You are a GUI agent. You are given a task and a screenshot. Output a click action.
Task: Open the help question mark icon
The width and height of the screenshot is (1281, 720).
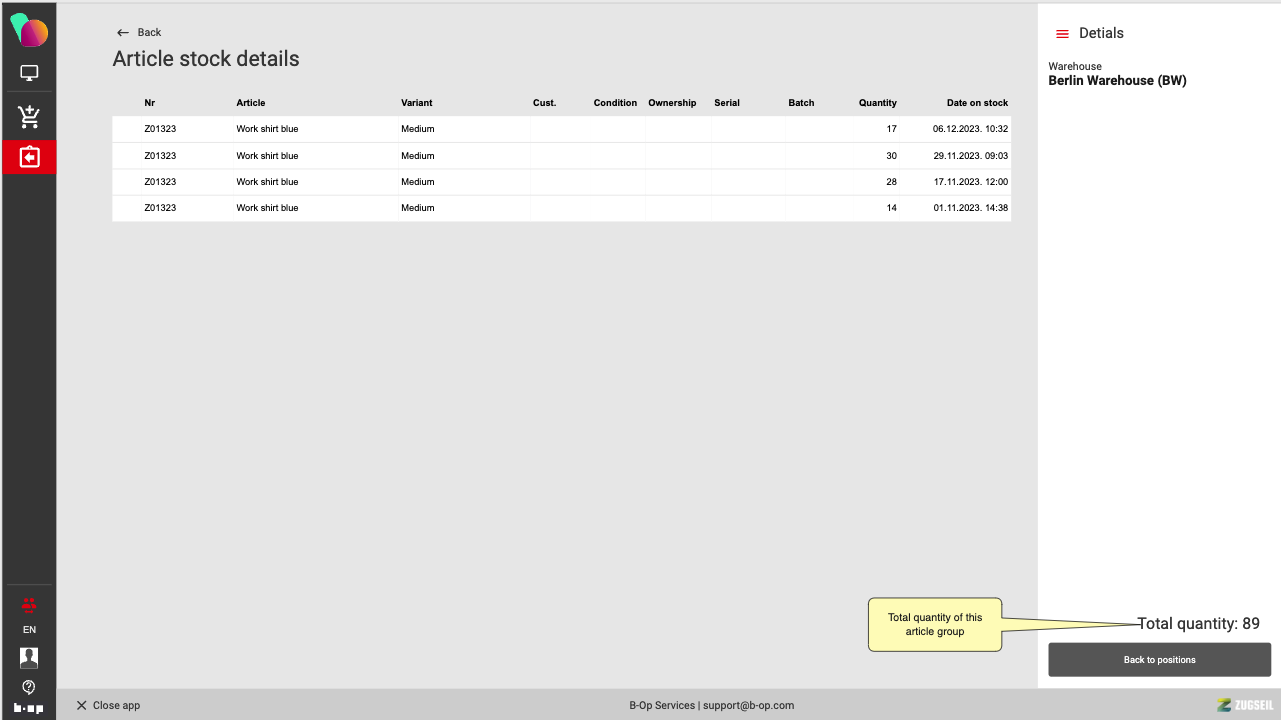pos(29,687)
